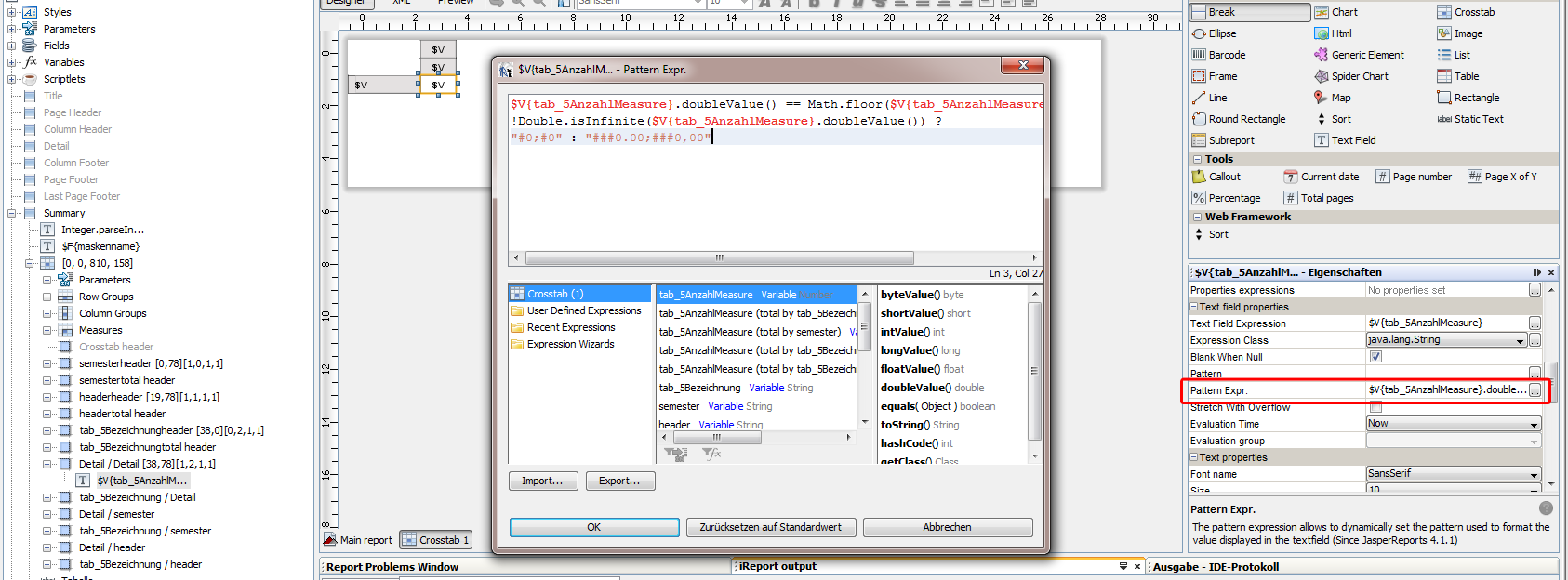Select the Round Rectangle palette icon

(x=1199, y=119)
